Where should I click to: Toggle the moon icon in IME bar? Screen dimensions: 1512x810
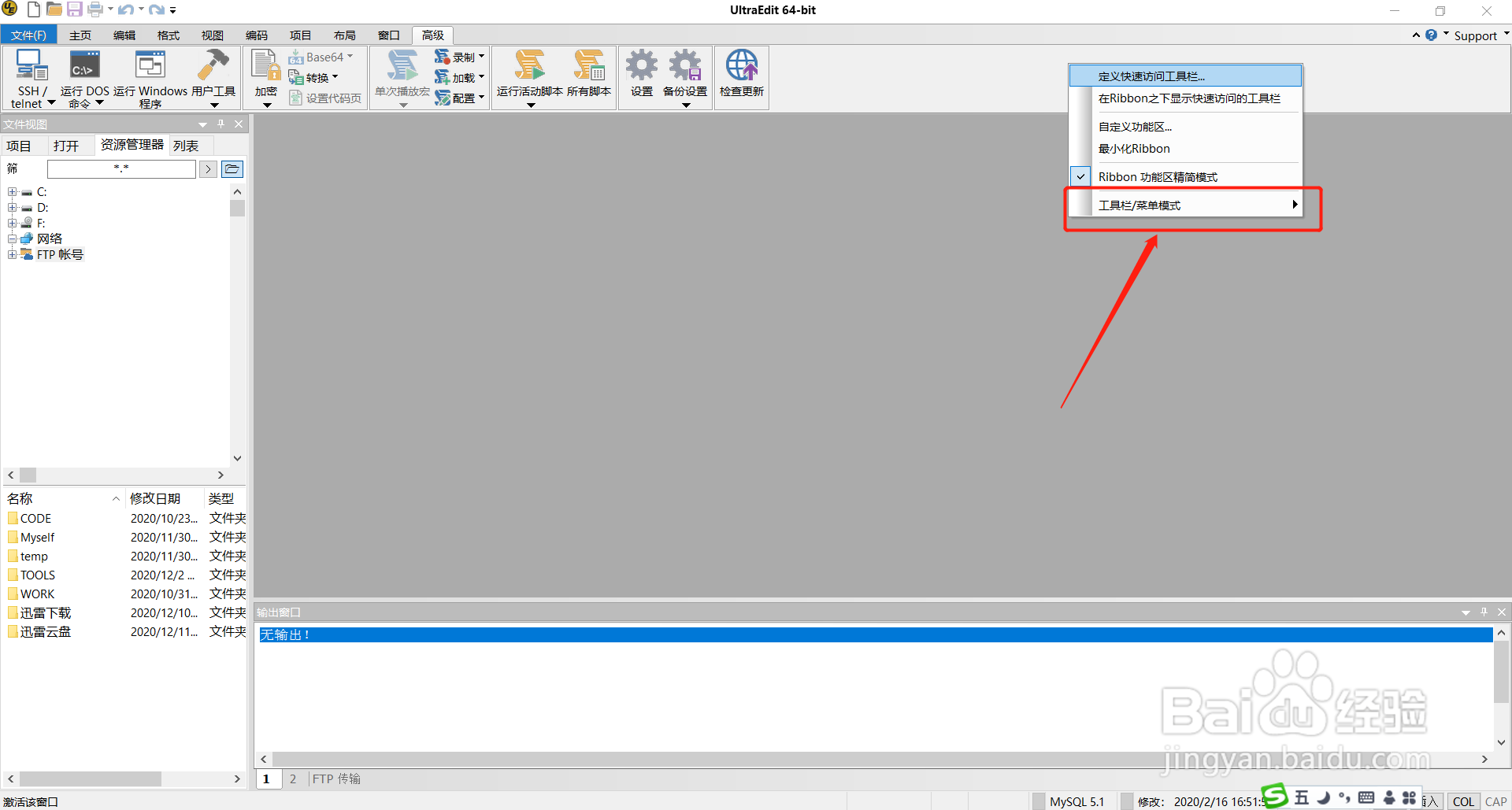point(1324,798)
